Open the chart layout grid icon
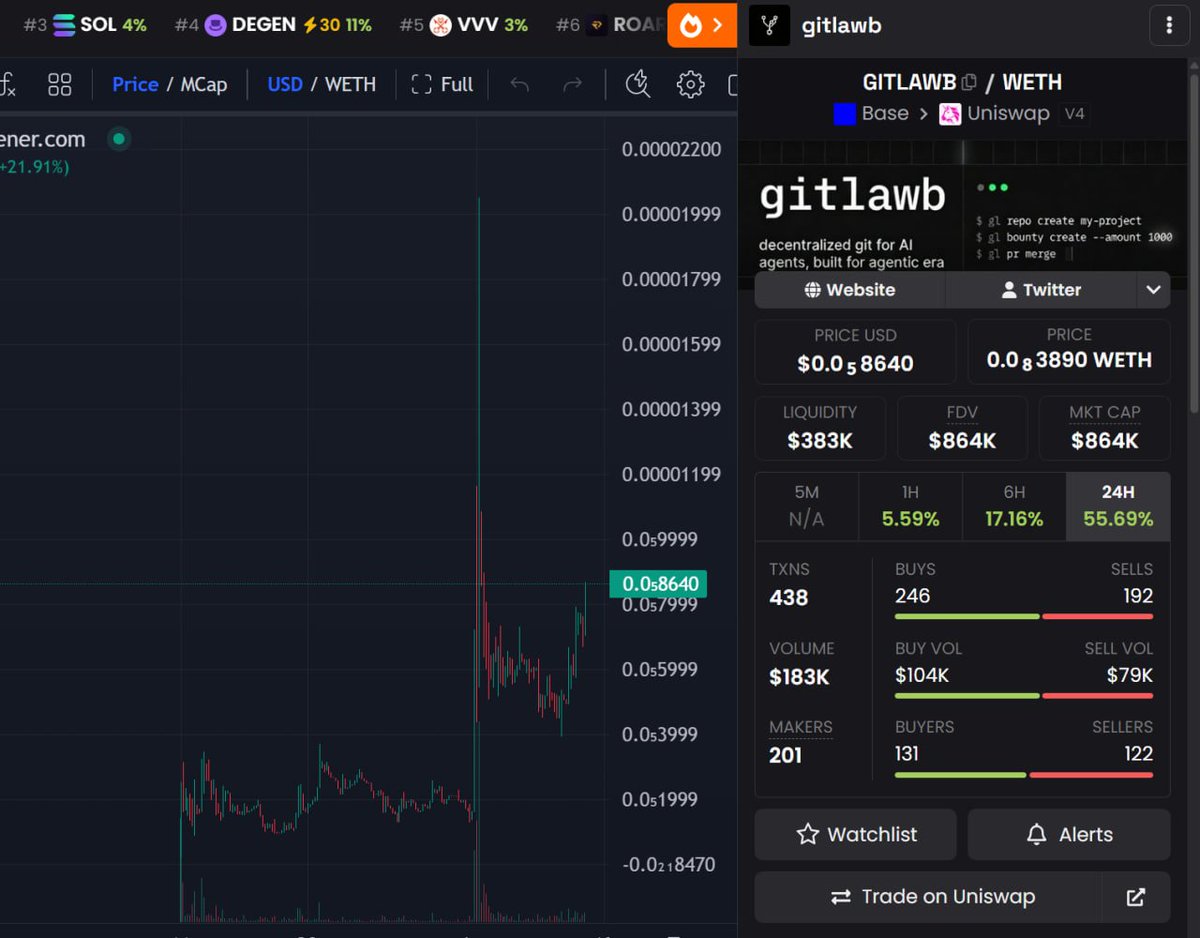Viewport: 1200px width, 938px height. (x=60, y=85)
